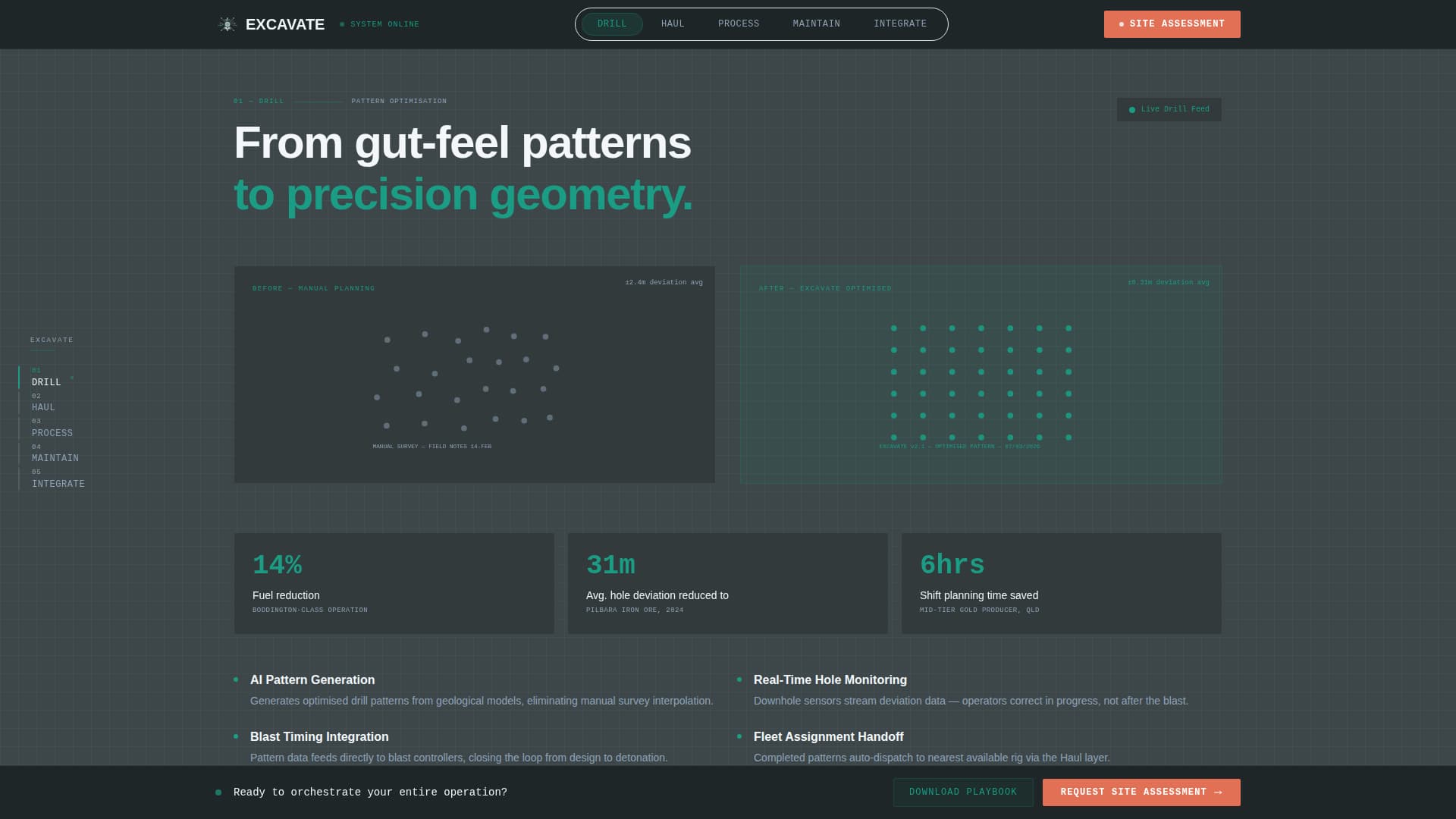Click the 14% Fuel reduction stat card

pos(394,583)
